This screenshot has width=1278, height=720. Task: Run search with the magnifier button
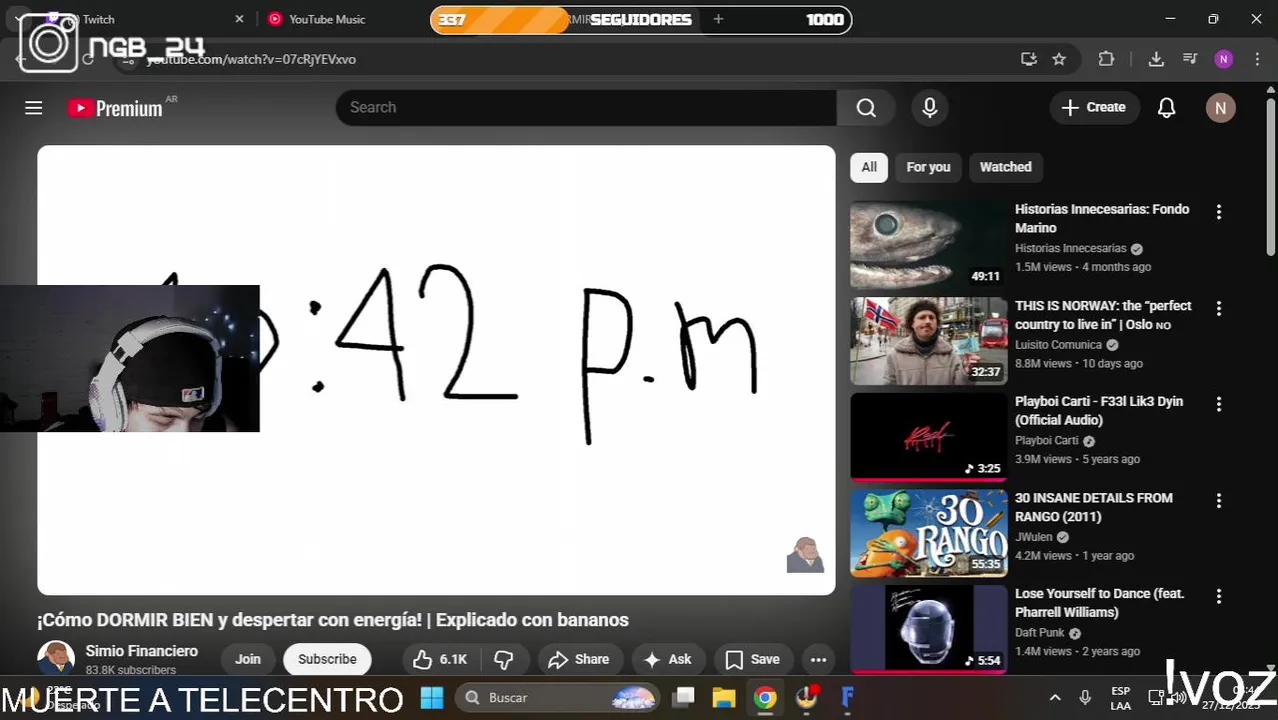[866, 107]
